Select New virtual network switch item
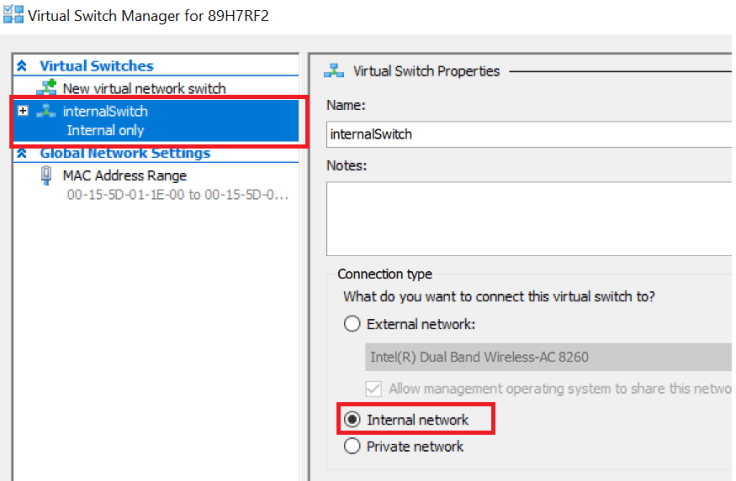 pyautogui.click(x=144, y=89)
